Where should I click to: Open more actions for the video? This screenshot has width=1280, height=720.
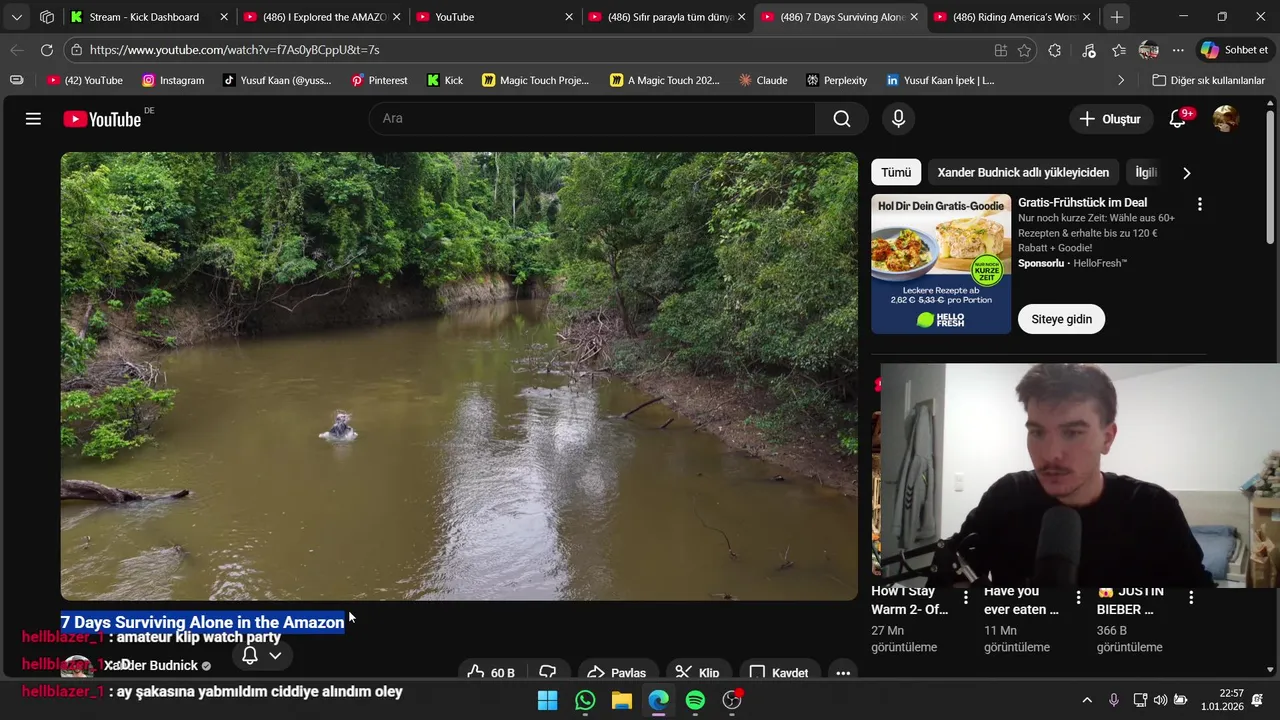(x=843, y=673)
